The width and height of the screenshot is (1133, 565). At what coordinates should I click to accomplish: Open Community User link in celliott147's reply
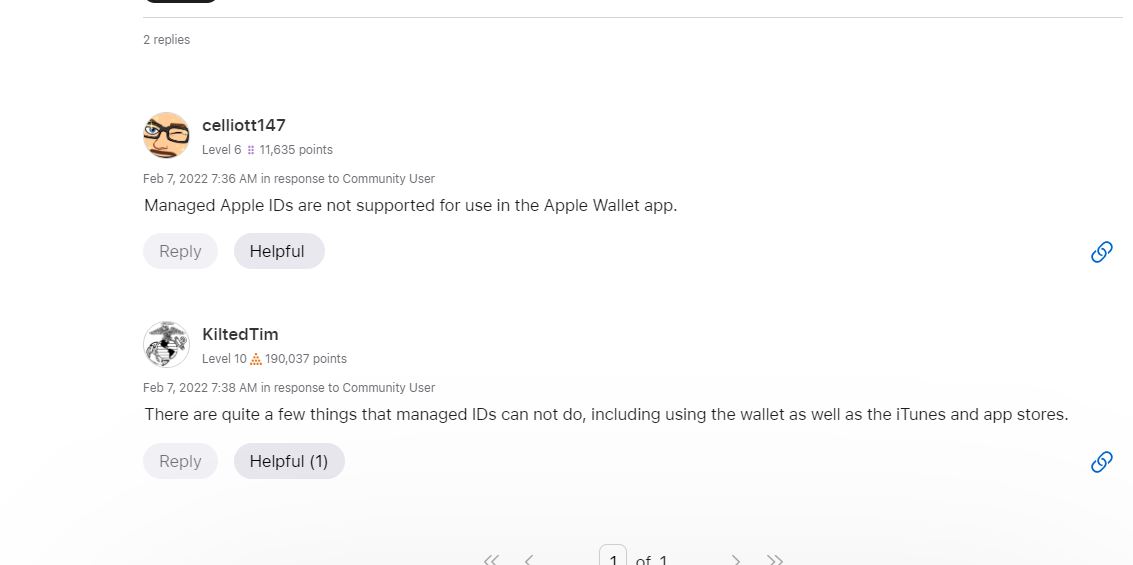(388, 179)
